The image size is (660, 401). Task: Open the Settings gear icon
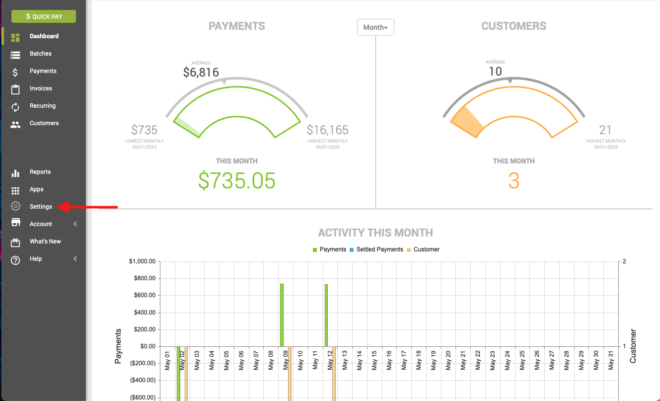tap(16, 206)
